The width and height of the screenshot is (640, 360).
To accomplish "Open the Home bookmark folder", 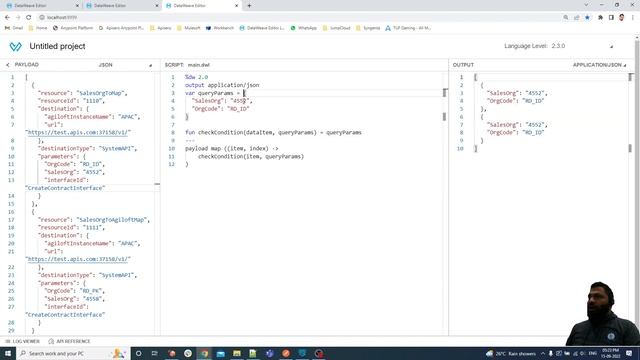I will coord(38,28).
